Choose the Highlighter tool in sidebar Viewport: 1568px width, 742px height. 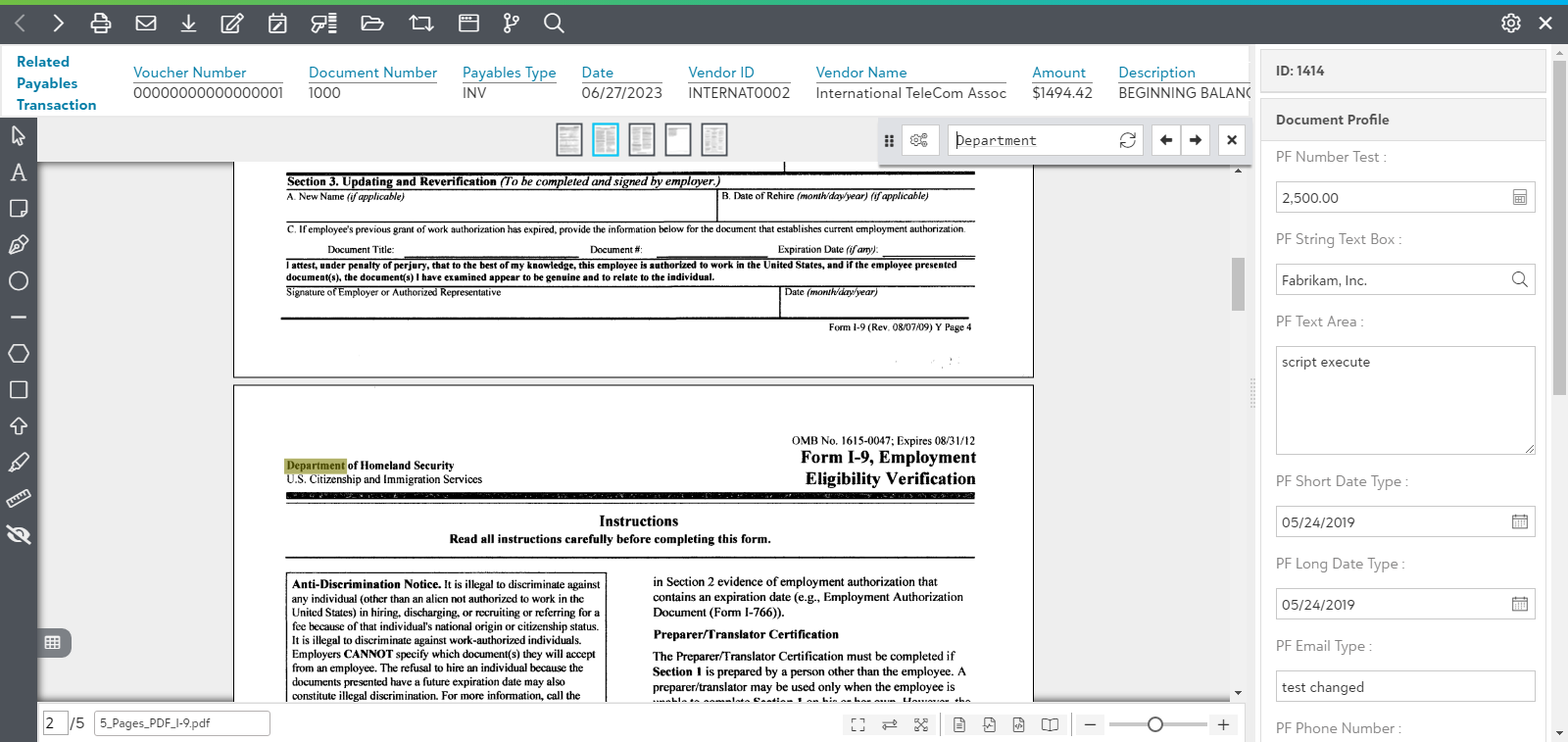pos(18,462)
